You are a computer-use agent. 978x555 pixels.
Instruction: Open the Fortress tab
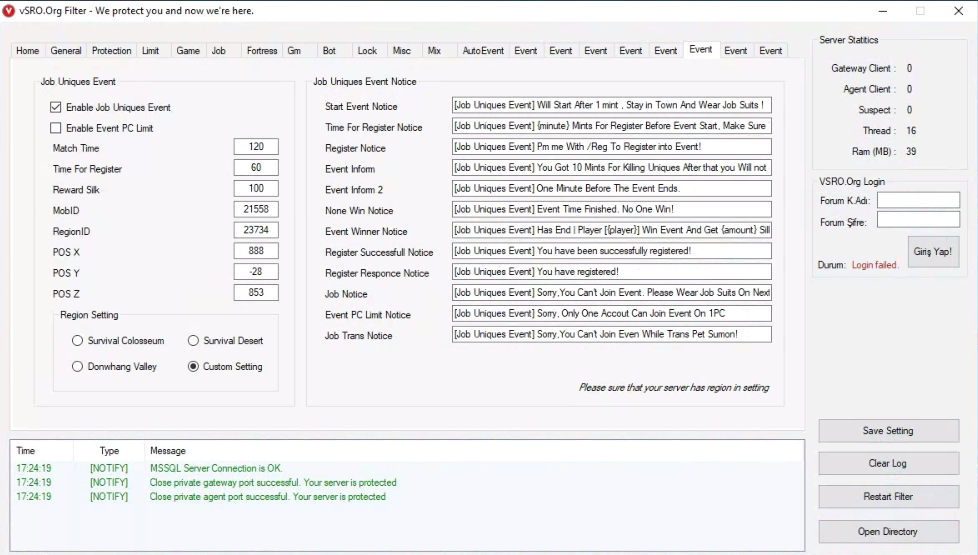tap(262, 51)
